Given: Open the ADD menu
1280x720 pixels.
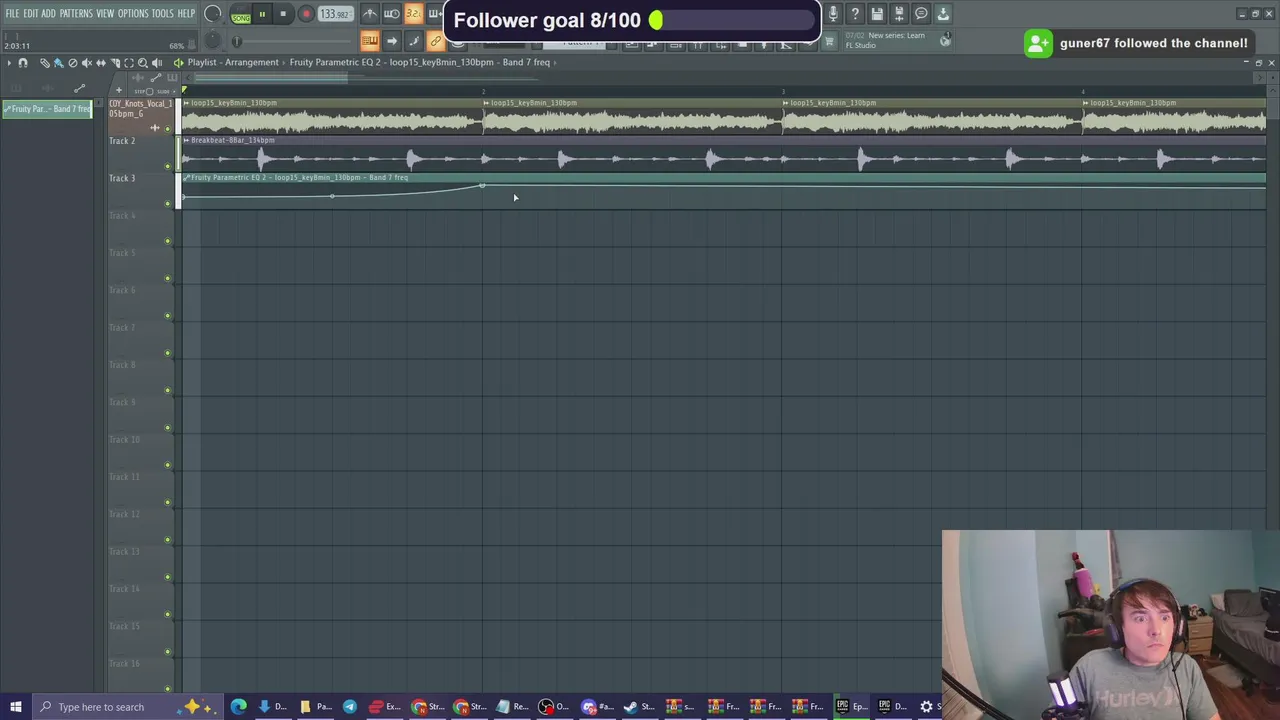Looking at the screenshot, I should click(x=48, y=14).
